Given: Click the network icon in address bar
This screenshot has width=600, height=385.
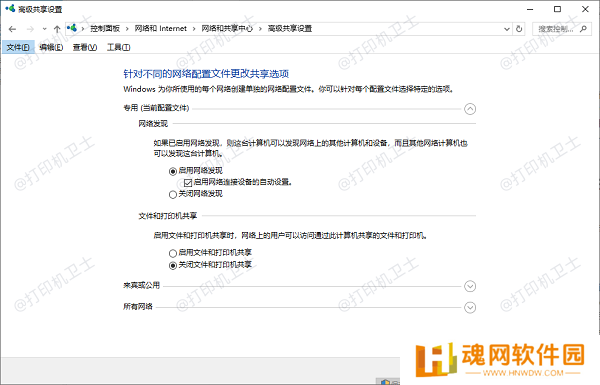Looking at the screenshot, I should click(72, 28).
